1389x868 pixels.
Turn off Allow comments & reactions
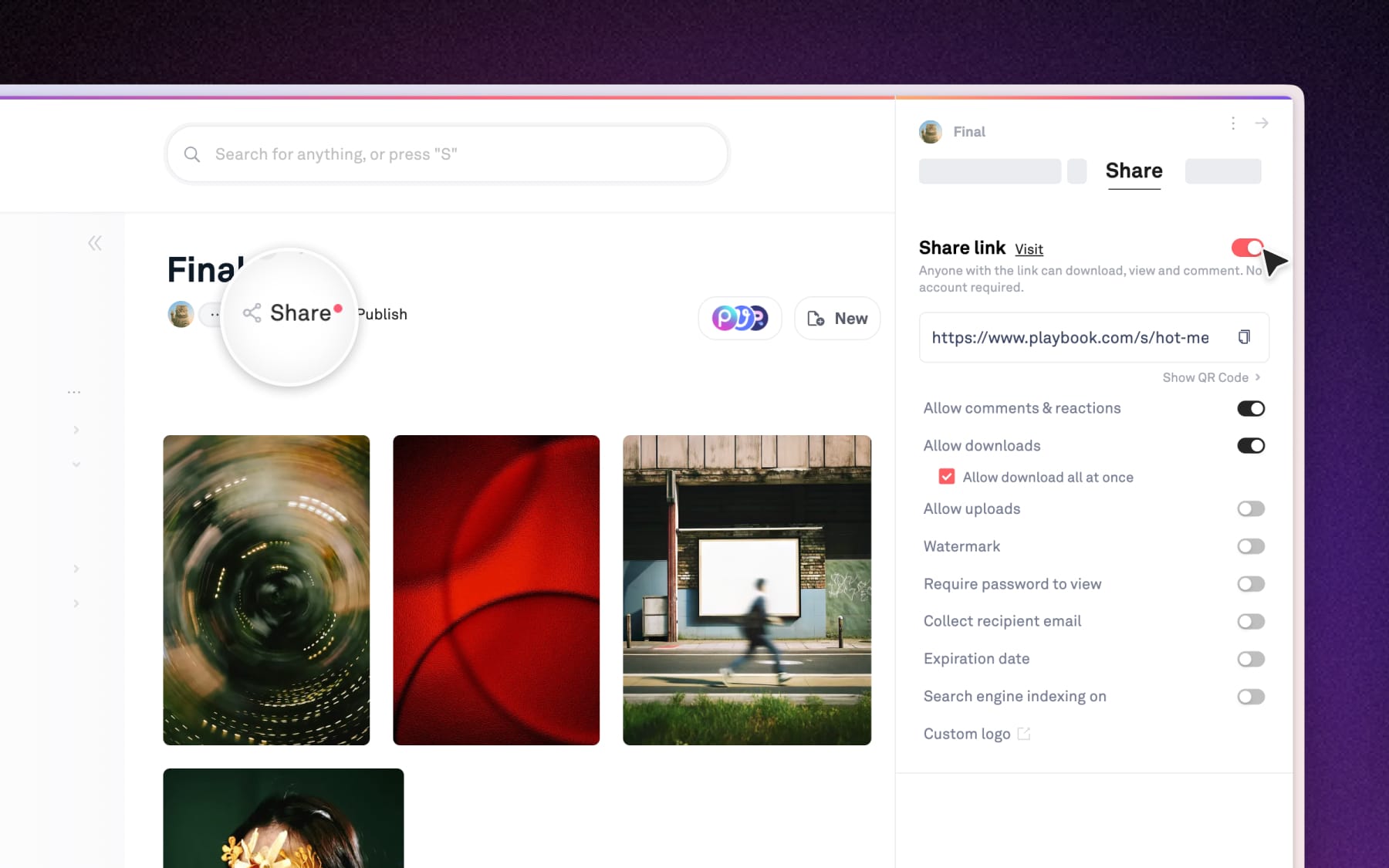click(x=1250, y=408)
